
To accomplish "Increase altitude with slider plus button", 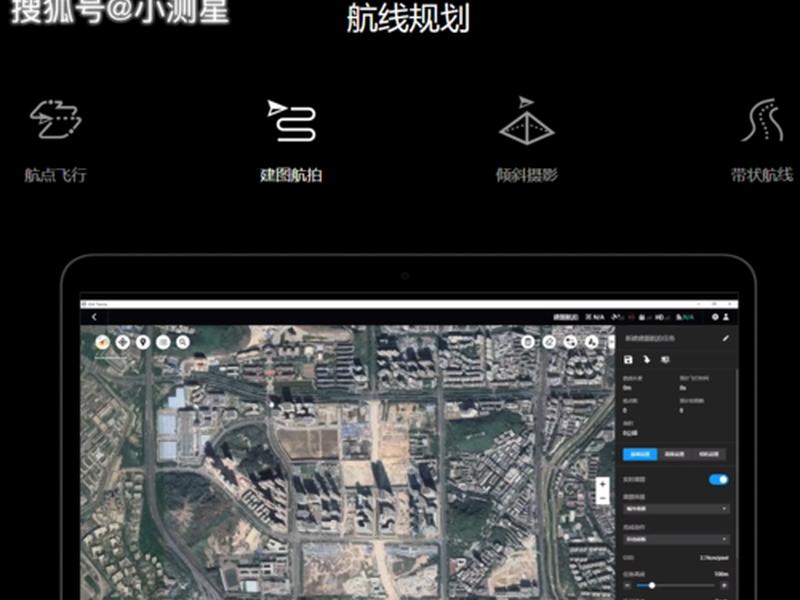I will pos(724,586).
